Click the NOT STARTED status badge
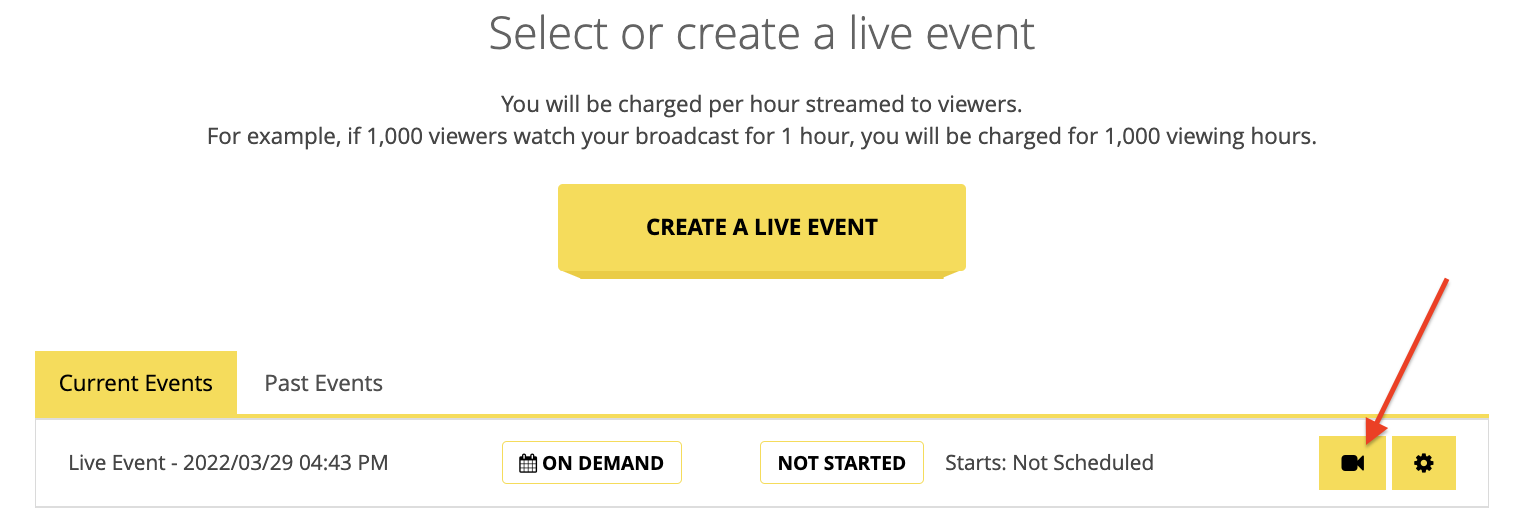This screenshot has width=1526, height=508. coord(842,463)
